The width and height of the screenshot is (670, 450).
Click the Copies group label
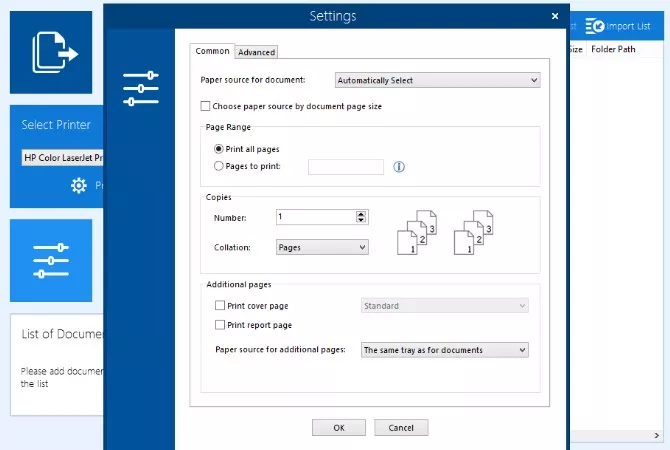pyautogui.click(x=218, y=197)
